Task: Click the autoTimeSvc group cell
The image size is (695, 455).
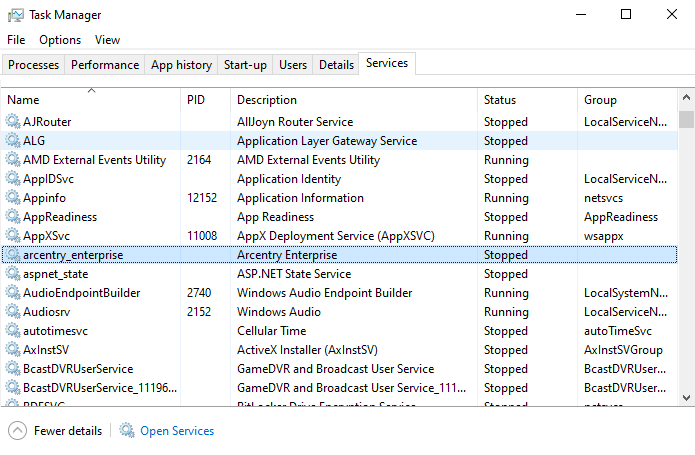Action: pyautogui.click(x=618, y=331)
